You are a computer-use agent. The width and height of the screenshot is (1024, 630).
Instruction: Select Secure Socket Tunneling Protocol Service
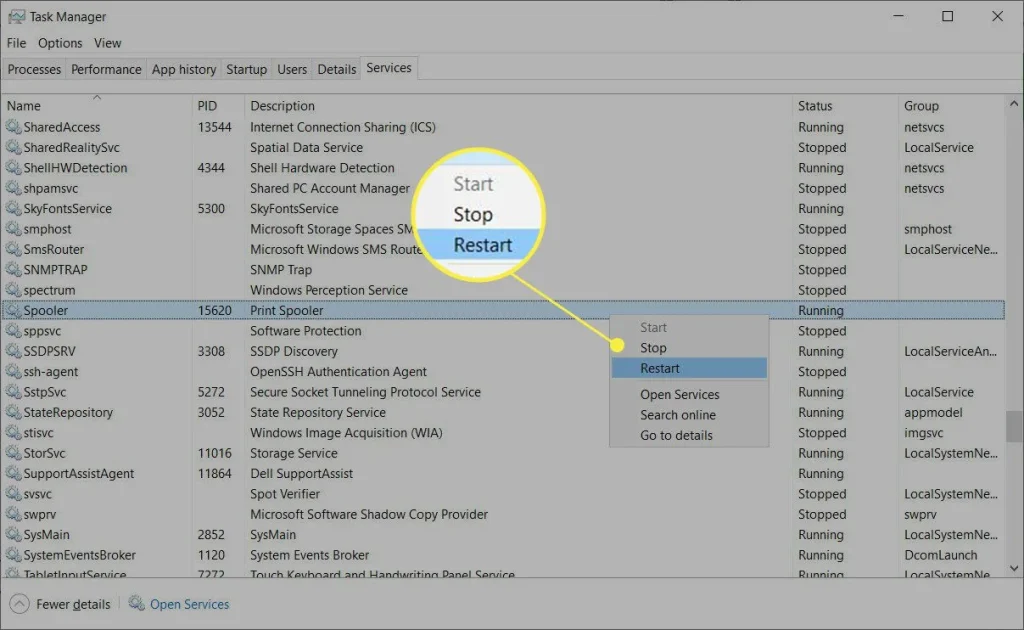(x=365, y=392)
